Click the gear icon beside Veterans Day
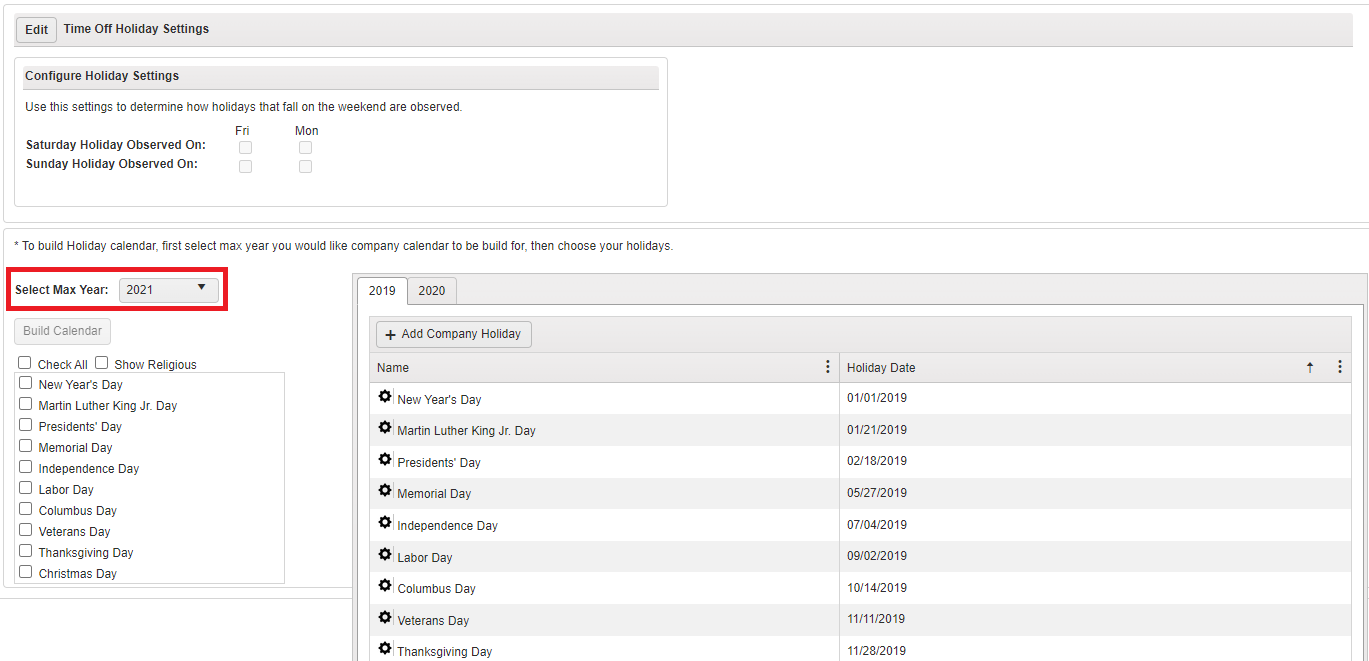Viewport: 1369px width, 661px height. [385, 617]
